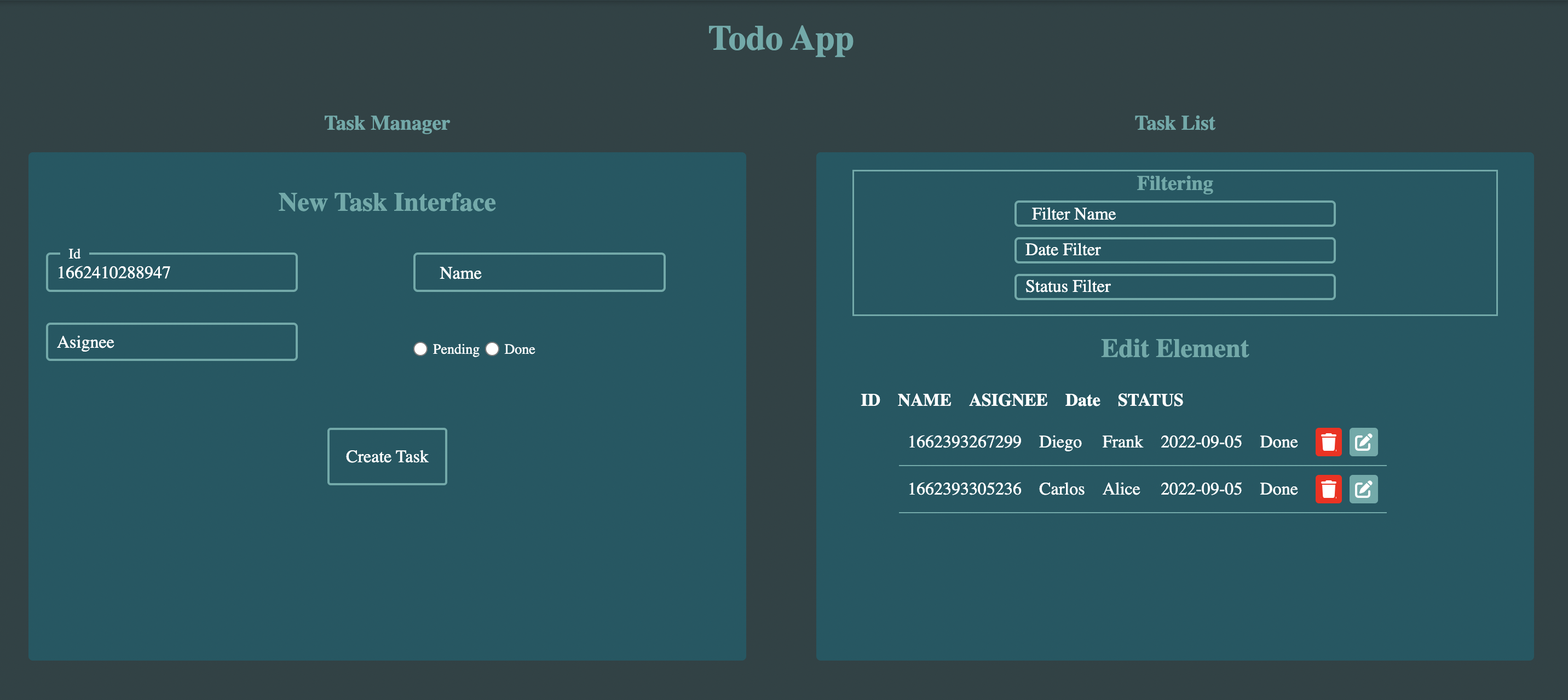Click the Asignee input field
The height and width of the screenshot is (700, 1568).
pos(172,342)
